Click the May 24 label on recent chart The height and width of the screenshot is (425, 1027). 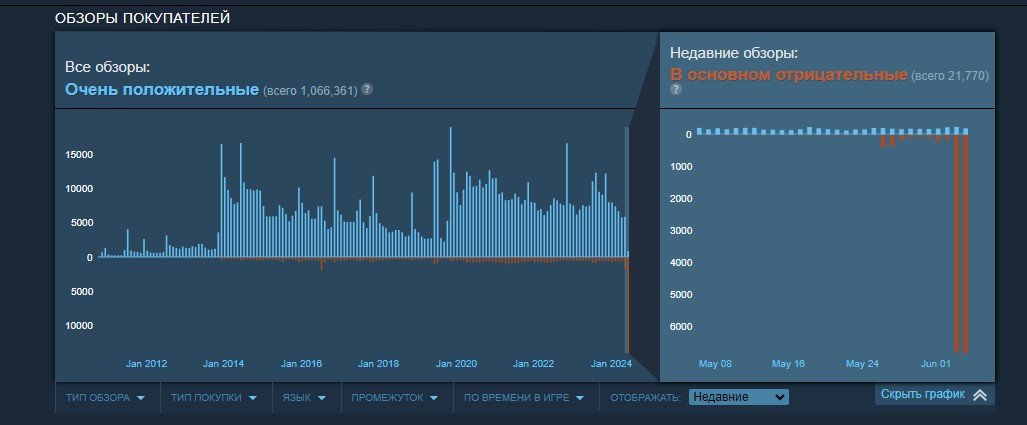[862, 364]
